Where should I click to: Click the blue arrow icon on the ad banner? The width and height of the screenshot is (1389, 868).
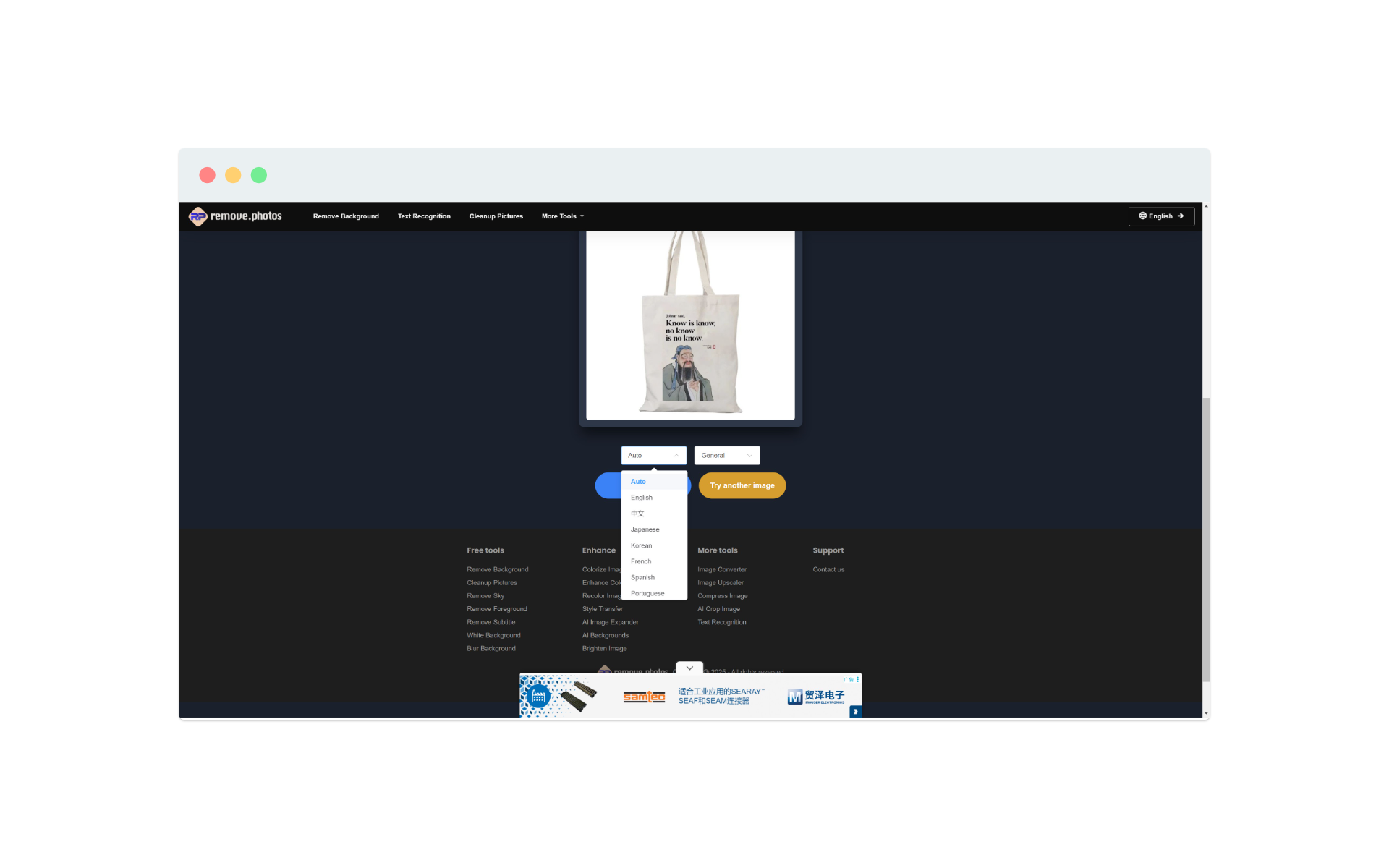pos(855,712)
